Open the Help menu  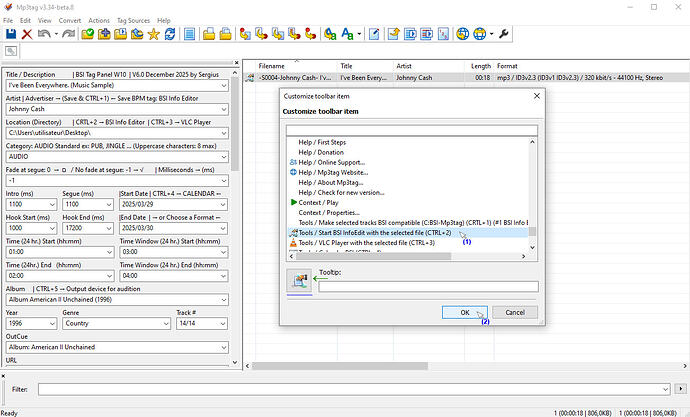click(164, 20)
